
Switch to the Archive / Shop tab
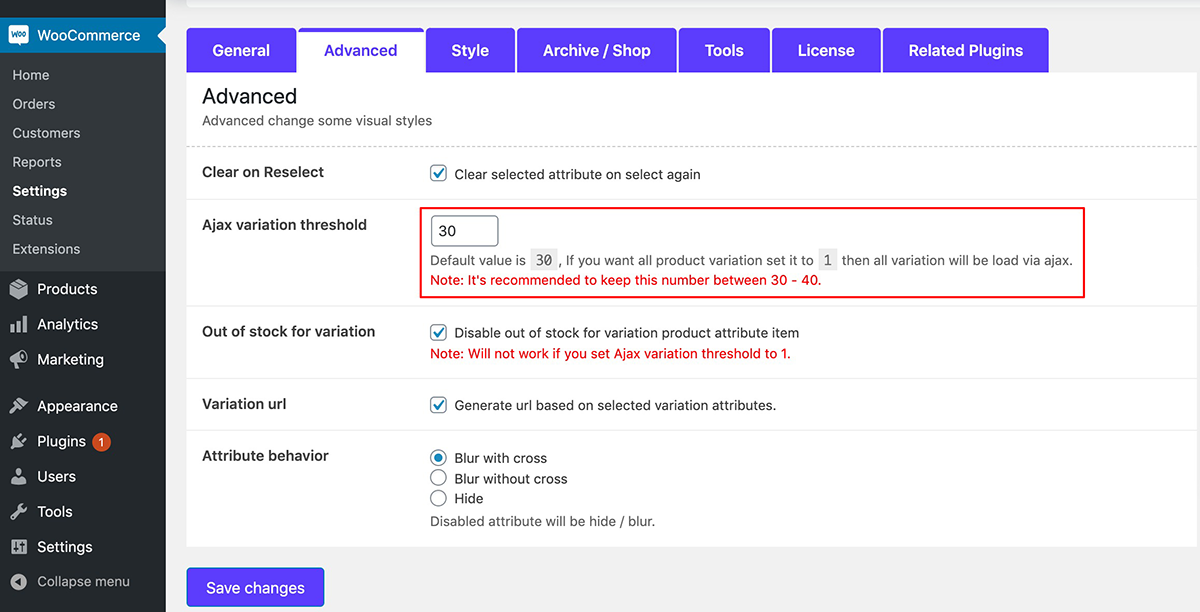597,50
